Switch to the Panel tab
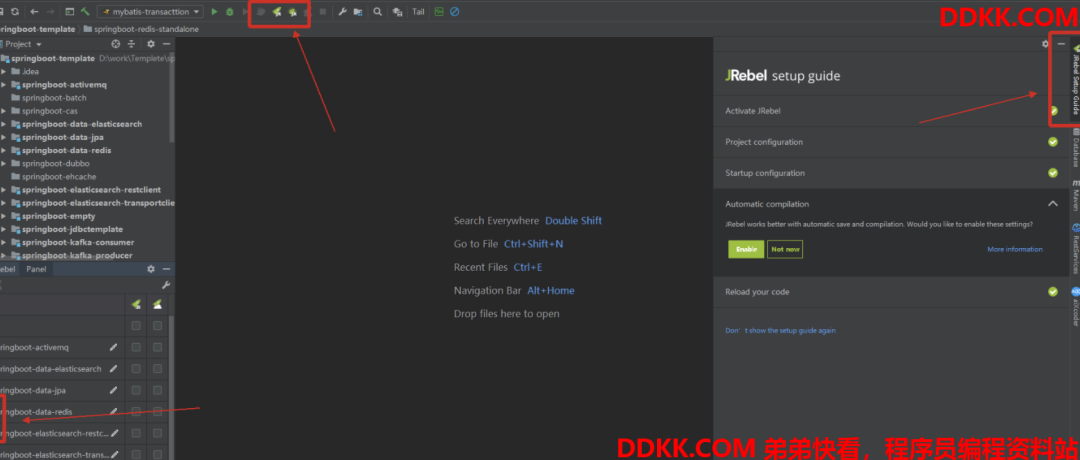 click(37, 269)
